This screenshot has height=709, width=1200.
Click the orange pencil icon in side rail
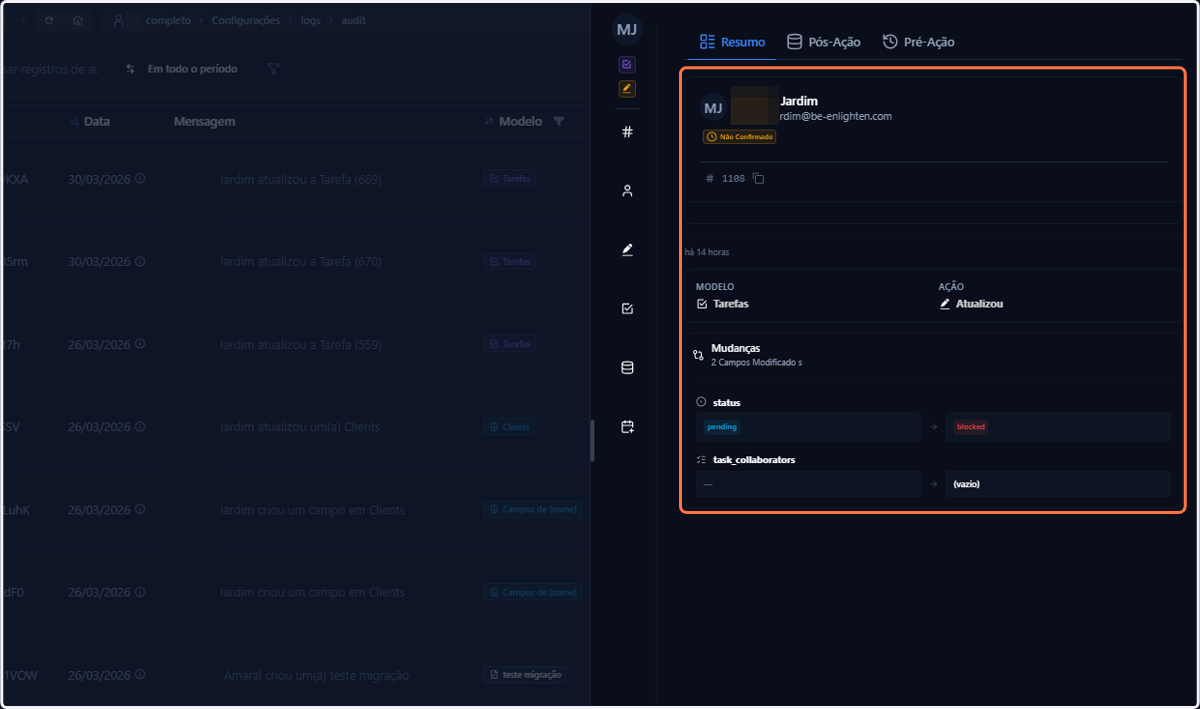tap(627, 89)
